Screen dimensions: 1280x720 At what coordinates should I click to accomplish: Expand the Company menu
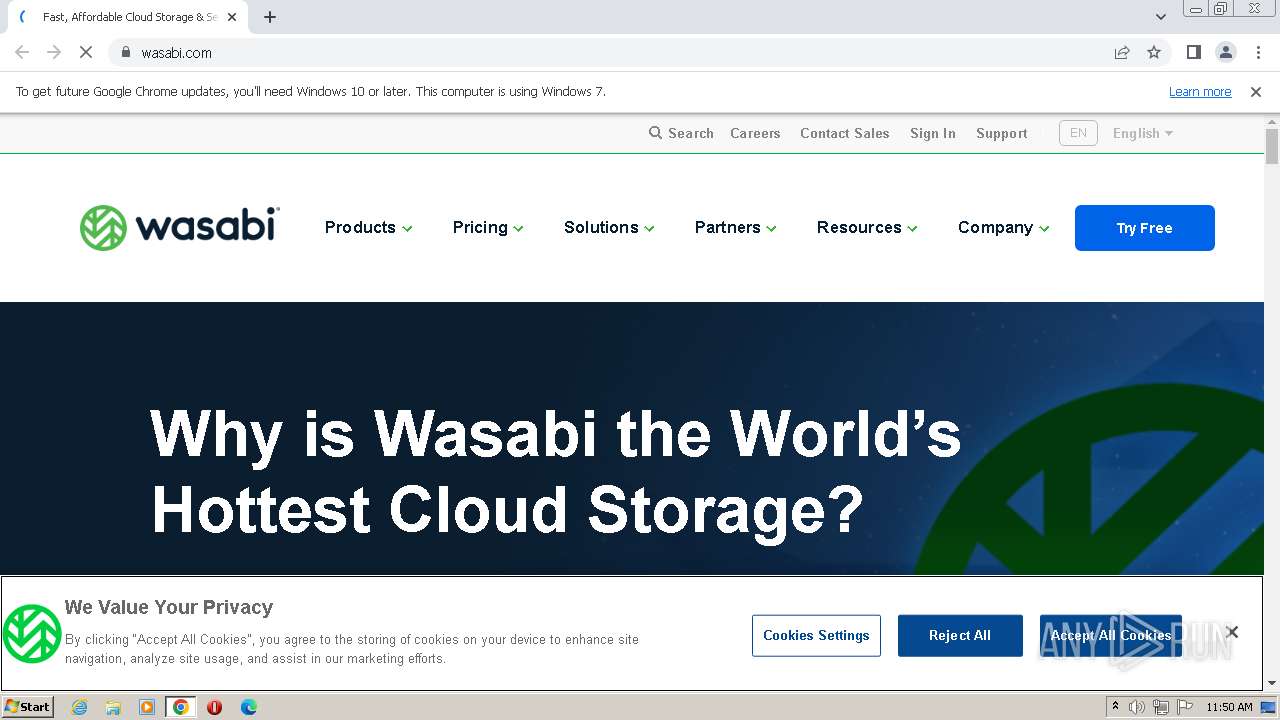pyautogui.click(x=1003, y=227)
